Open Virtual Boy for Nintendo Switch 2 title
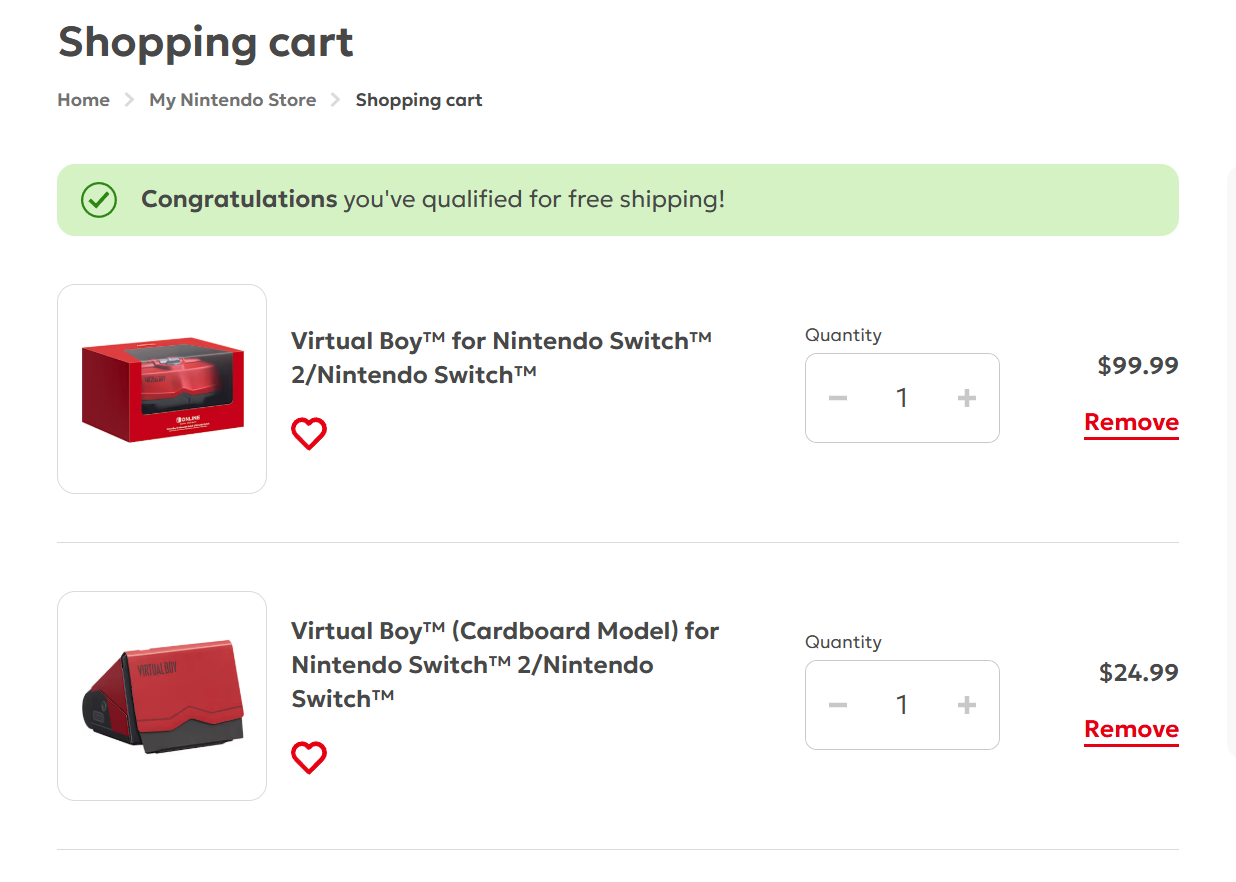This screenshot has width=1236, height=882. (501, 357)
